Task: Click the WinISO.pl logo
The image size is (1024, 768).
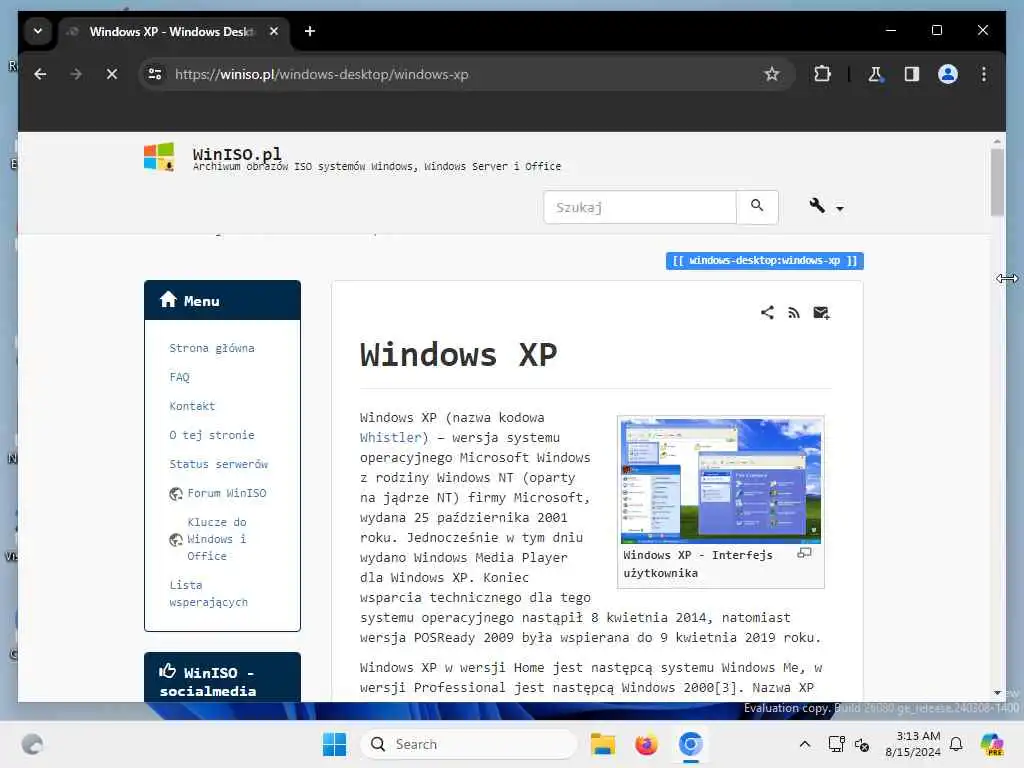Action: click(159, 157)
